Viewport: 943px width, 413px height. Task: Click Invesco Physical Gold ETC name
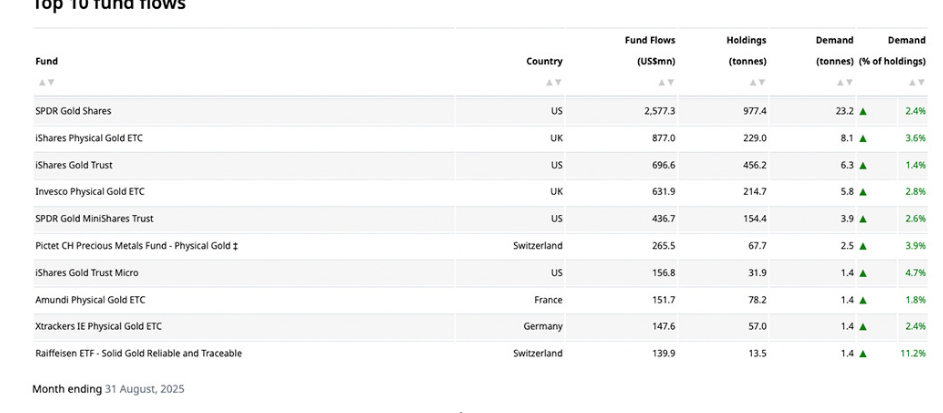[90, 191]
